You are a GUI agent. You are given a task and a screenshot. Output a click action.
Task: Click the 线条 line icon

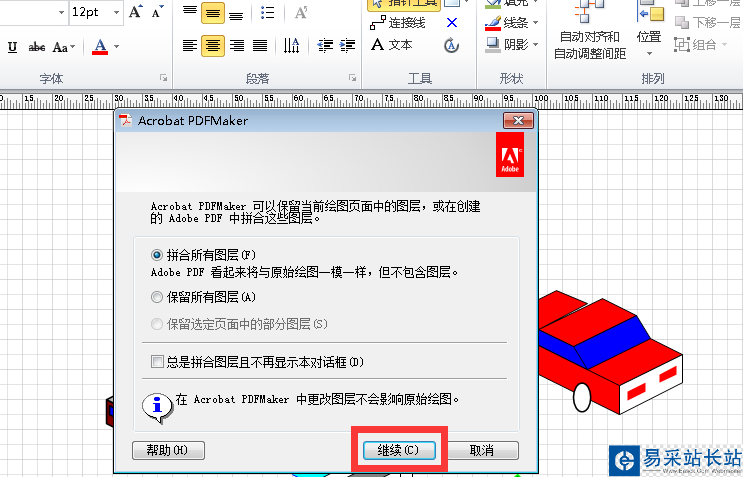(493, 22)
